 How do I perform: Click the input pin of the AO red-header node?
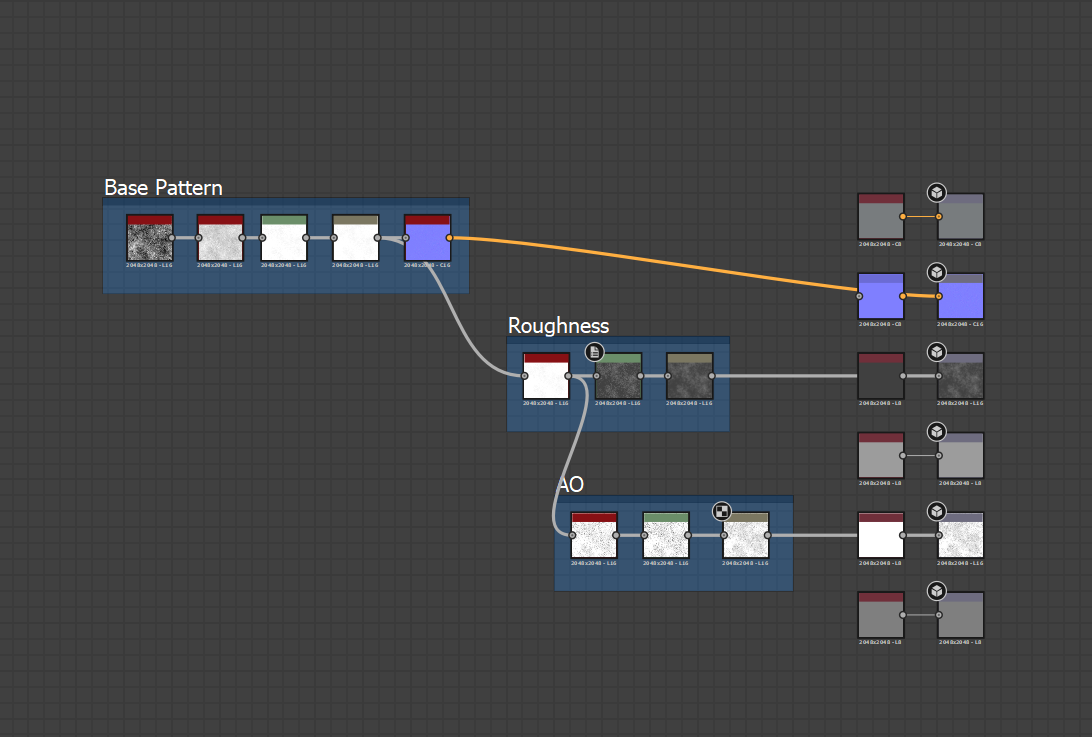[x=572, y=535]
